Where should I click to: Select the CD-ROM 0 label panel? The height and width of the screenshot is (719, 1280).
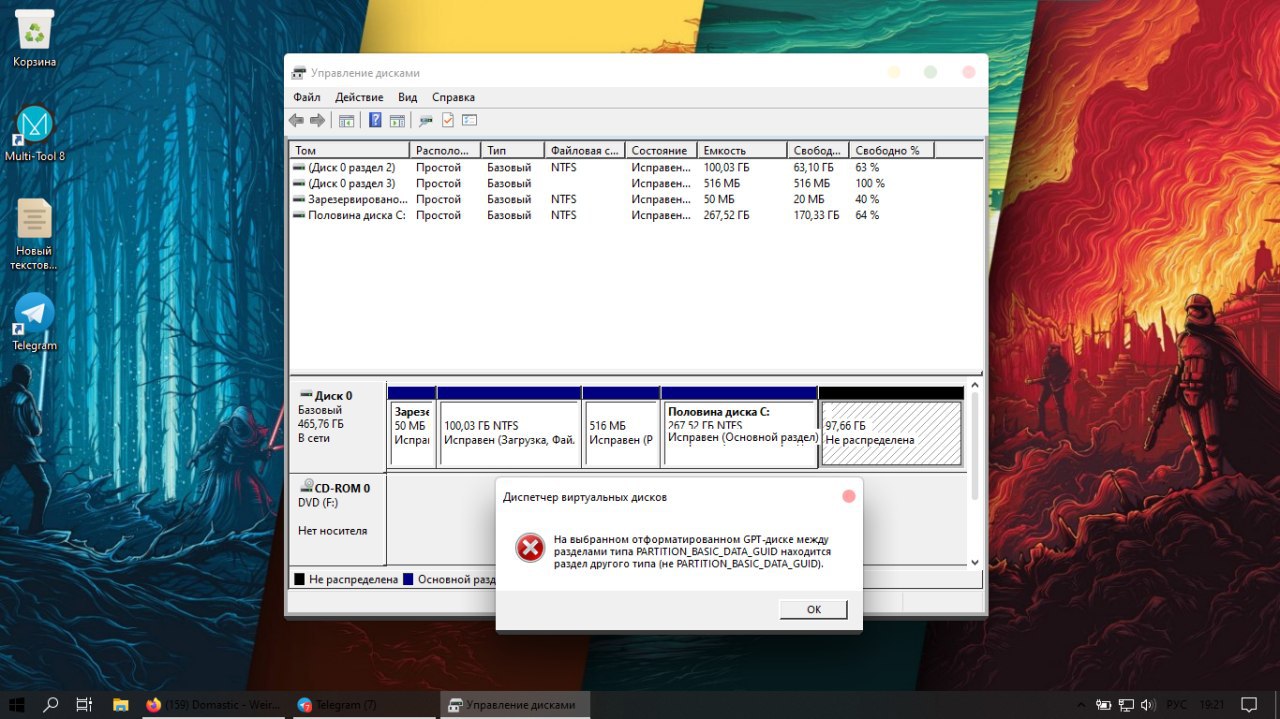point(337,519)
